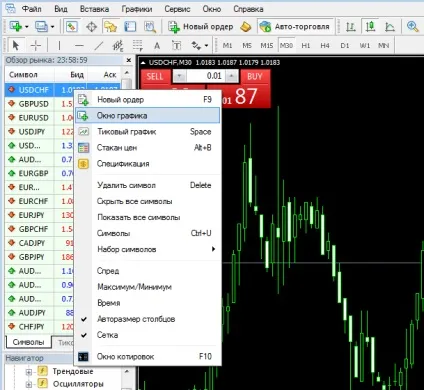Close the Обзор рынка panel
This screenshot has height=390, width=424.
point(129,60)
